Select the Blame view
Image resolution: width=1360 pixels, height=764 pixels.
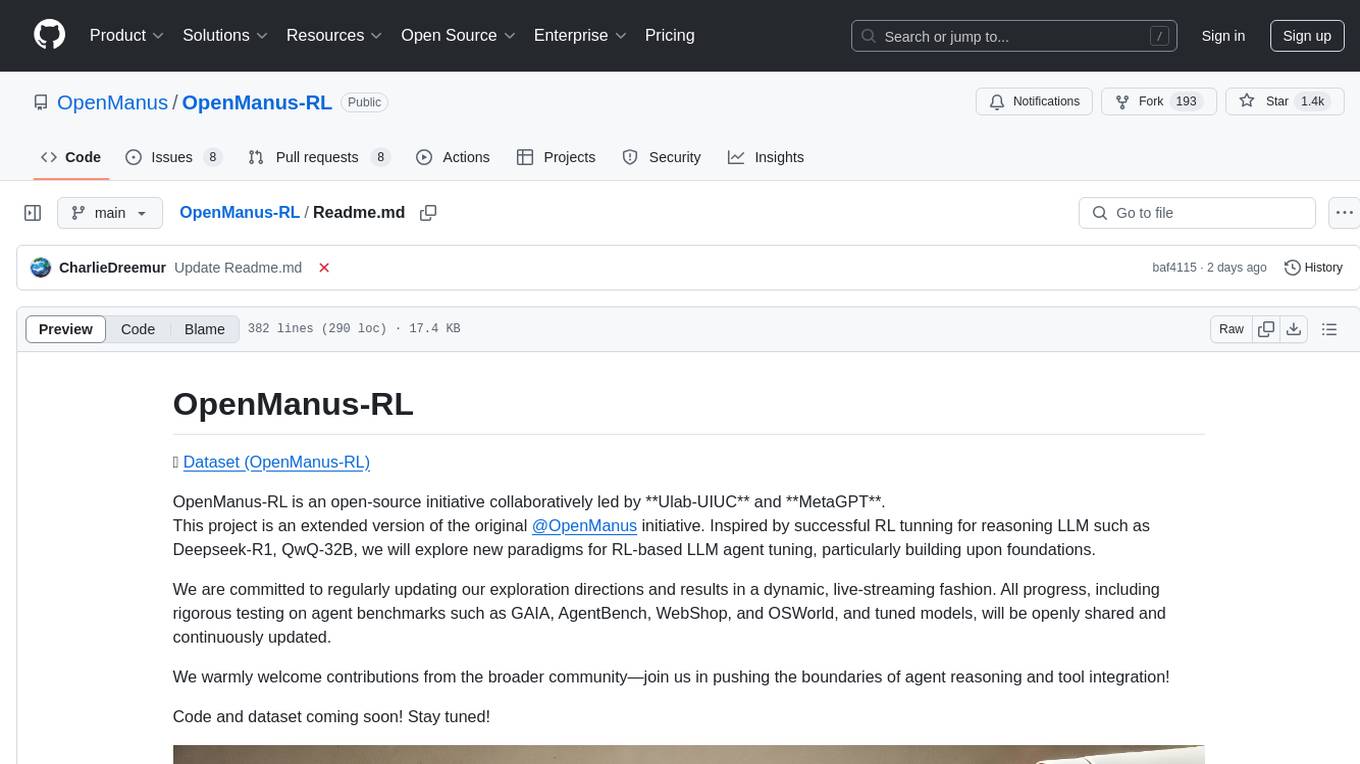[x=205, y=329]
